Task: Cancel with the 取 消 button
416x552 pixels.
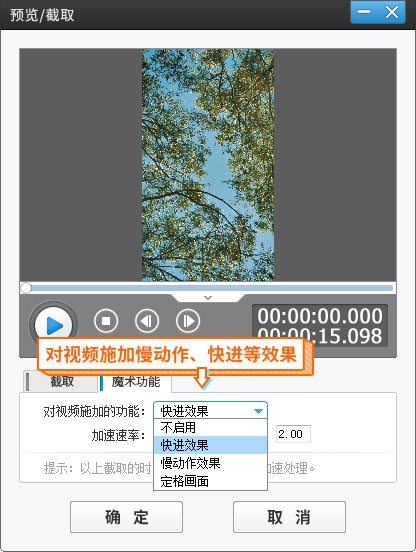Action: pyautogui.click(x=289, y=517)
